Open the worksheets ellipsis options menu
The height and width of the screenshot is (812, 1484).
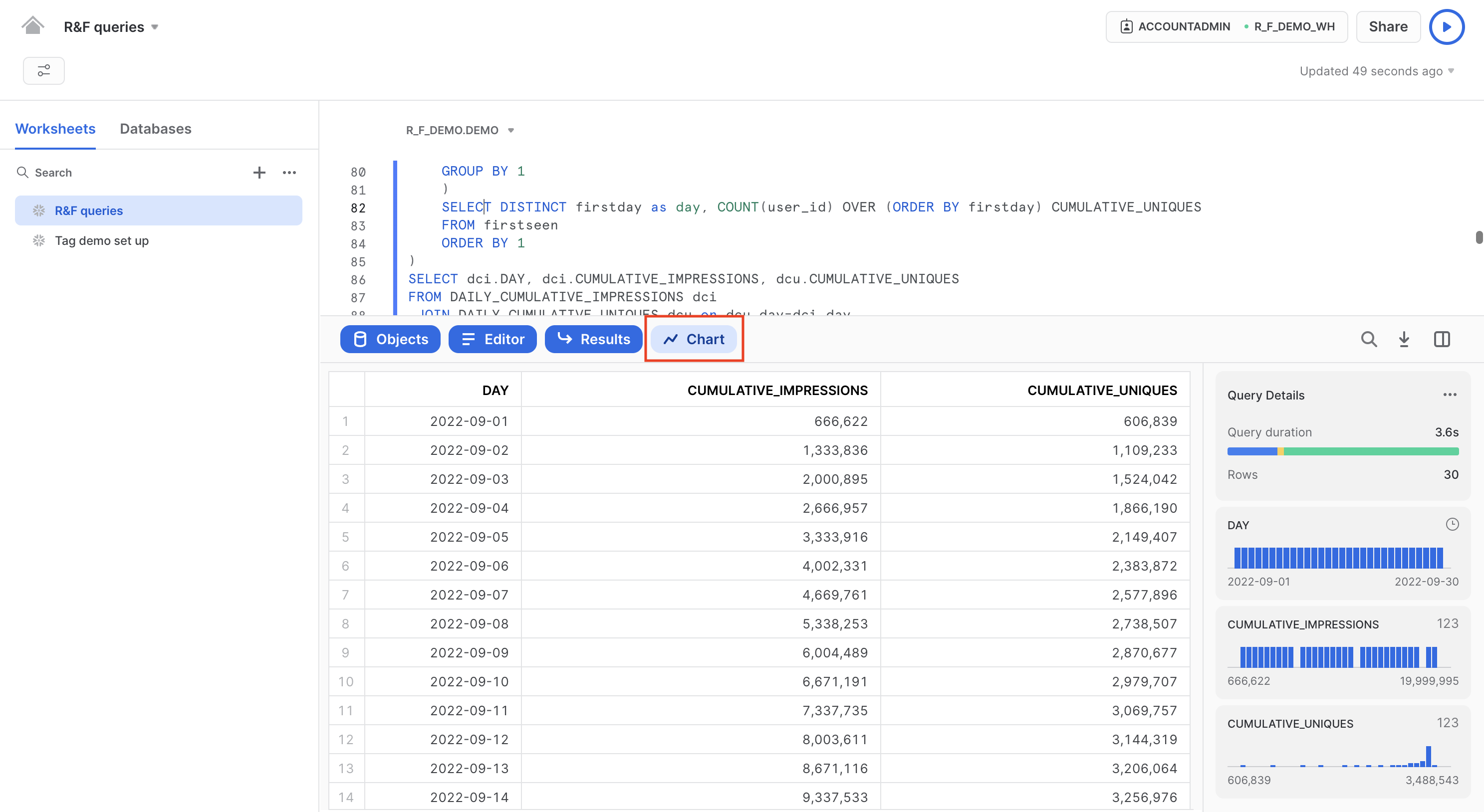[x=289, y=172]
